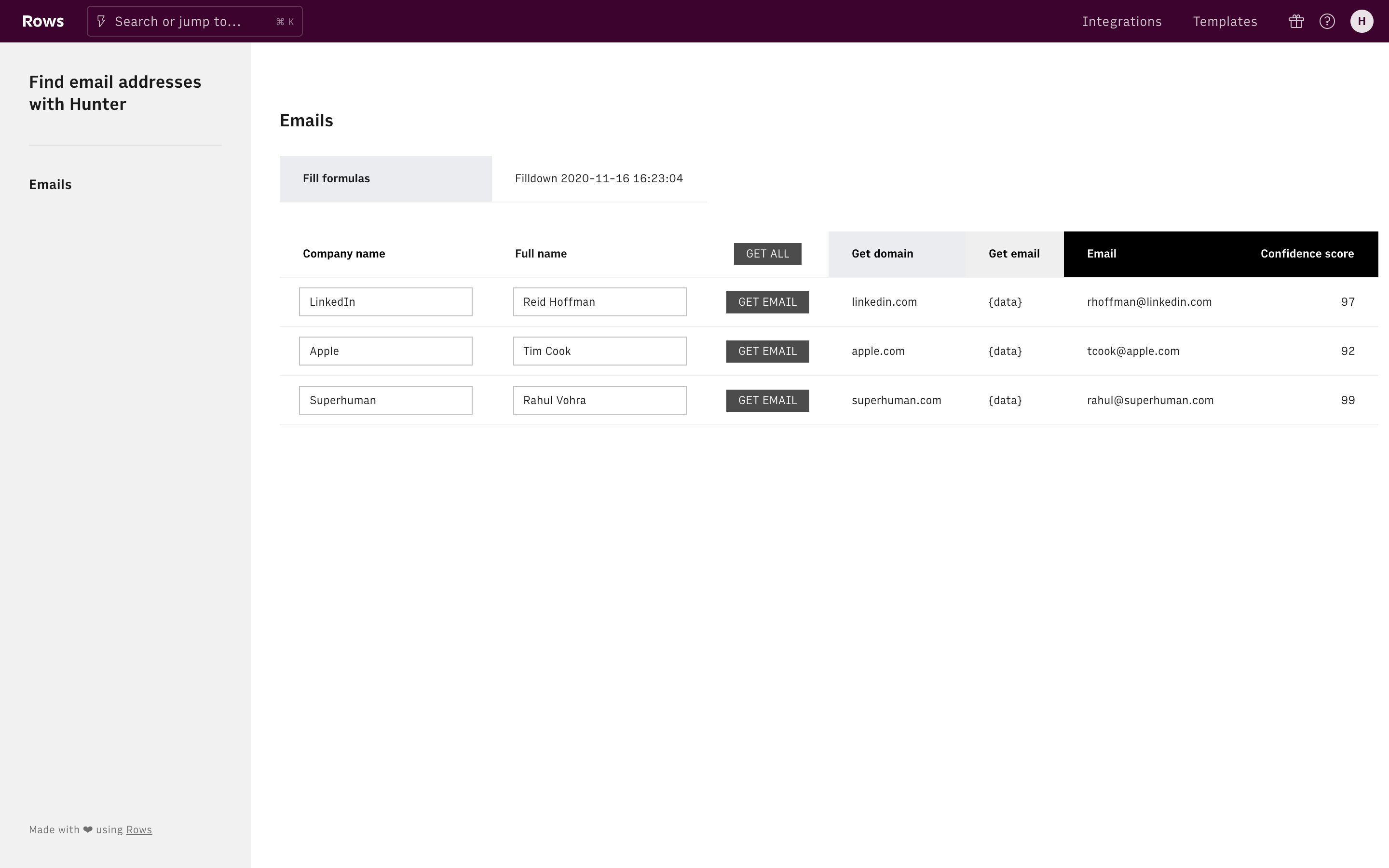Follow the Rows link in footer
Viewport: 1389px width, 868px height.
139,829
